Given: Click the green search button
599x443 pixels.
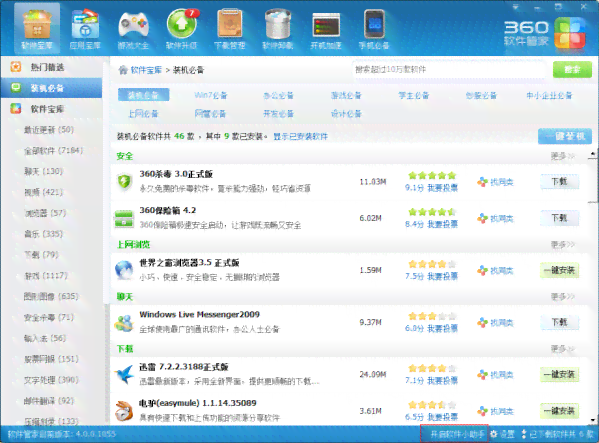Looking at the screenshot, I should (x=572, y=70).
